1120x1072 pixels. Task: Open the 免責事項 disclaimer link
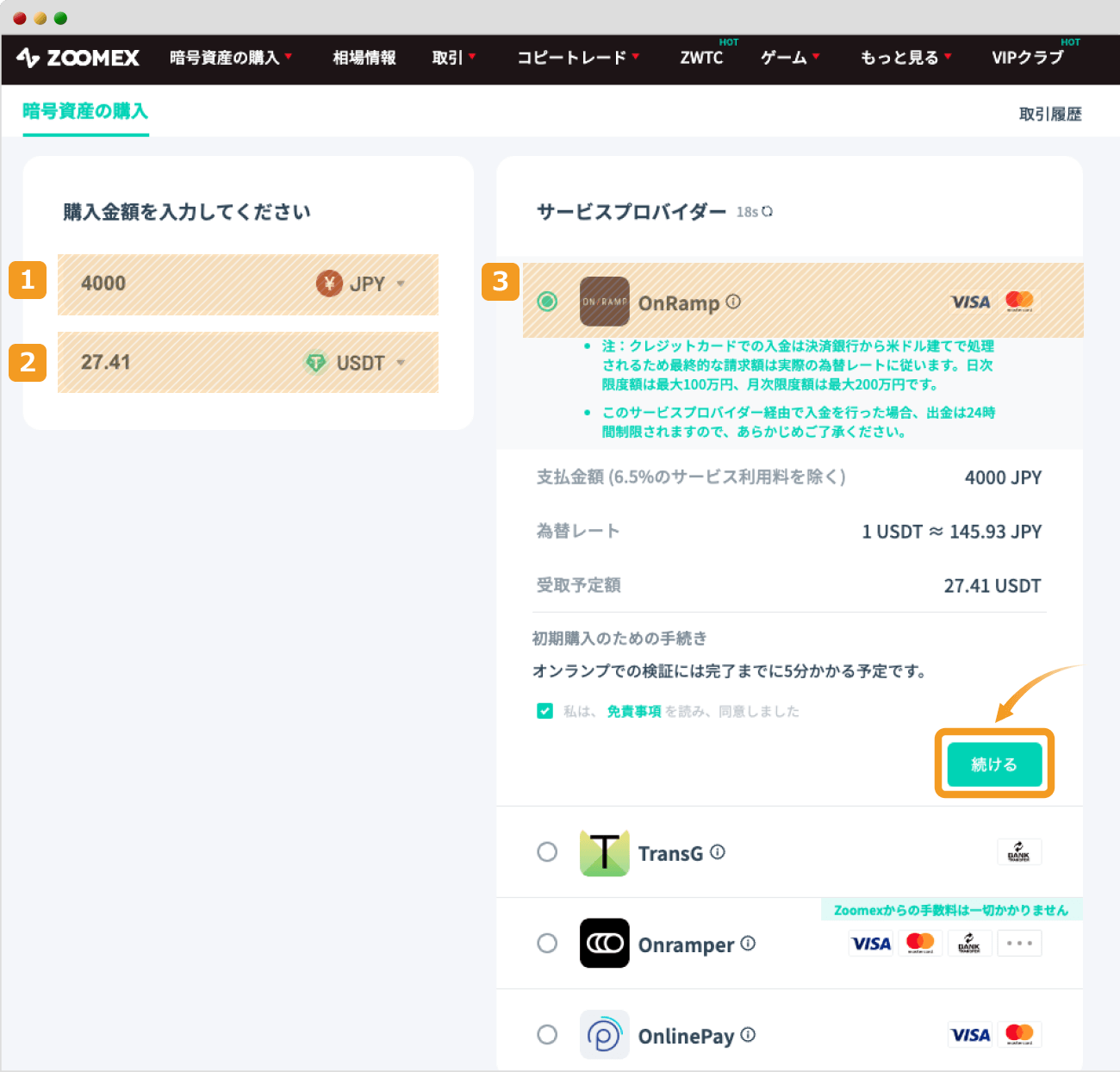pos(634,711)
